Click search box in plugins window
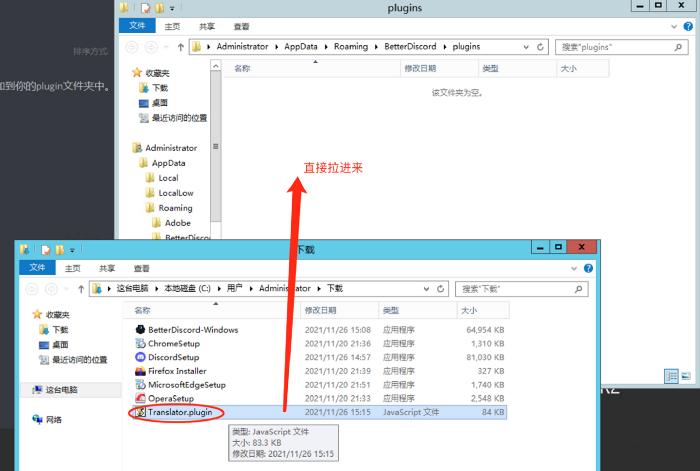The image size is (700, 471). (x=621, y=47)
